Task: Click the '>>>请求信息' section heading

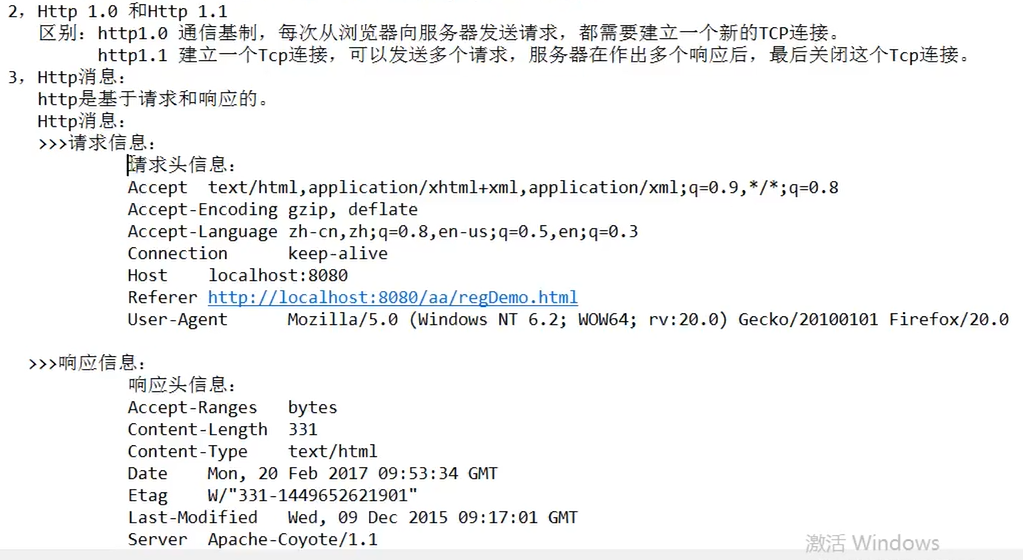Action: click(97, 143)
